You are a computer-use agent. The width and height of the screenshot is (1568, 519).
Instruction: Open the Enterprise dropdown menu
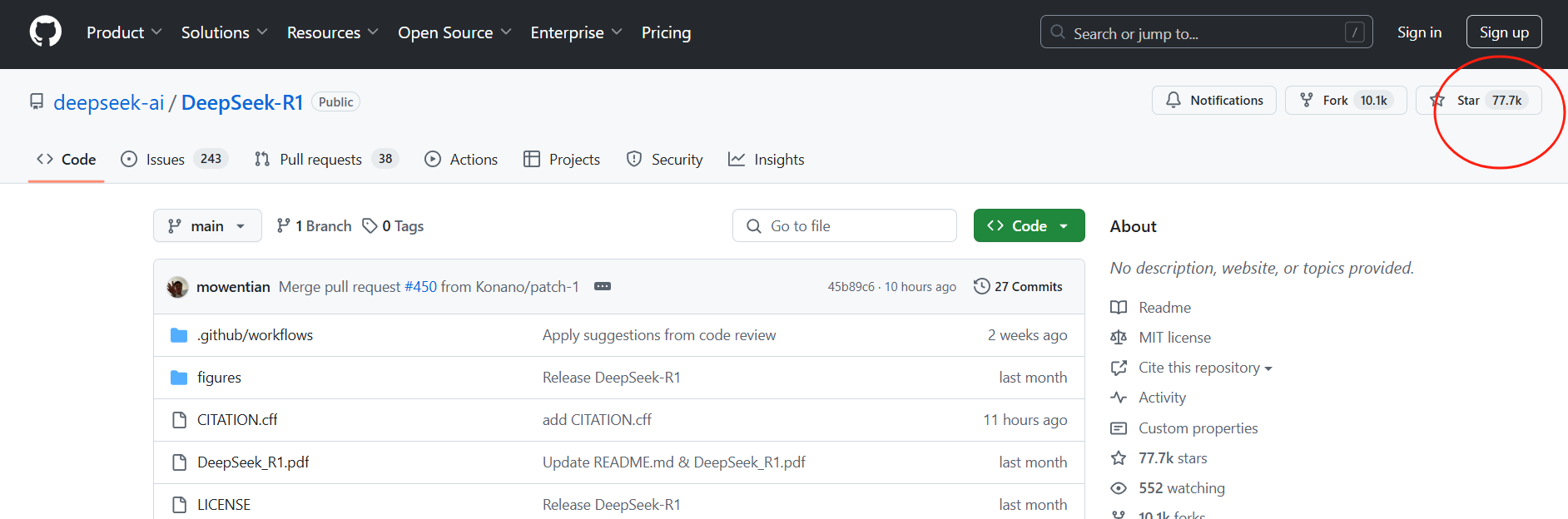576,32
